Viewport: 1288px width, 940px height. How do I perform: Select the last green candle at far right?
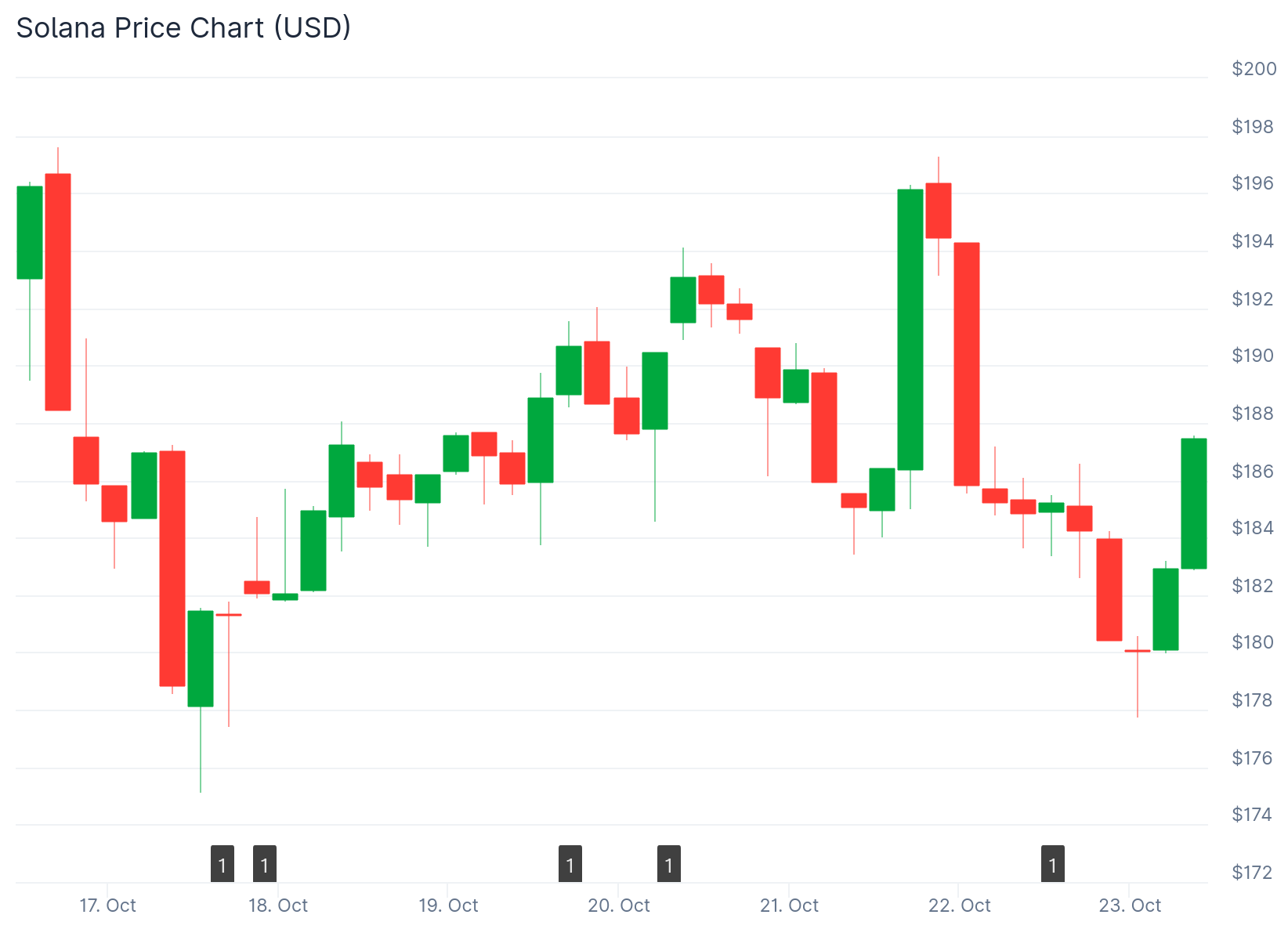(x=1194, y=503)
